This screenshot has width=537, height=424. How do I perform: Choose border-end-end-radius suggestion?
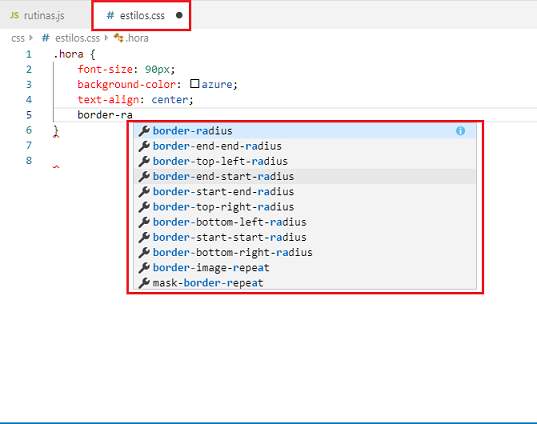coord(305,146)
